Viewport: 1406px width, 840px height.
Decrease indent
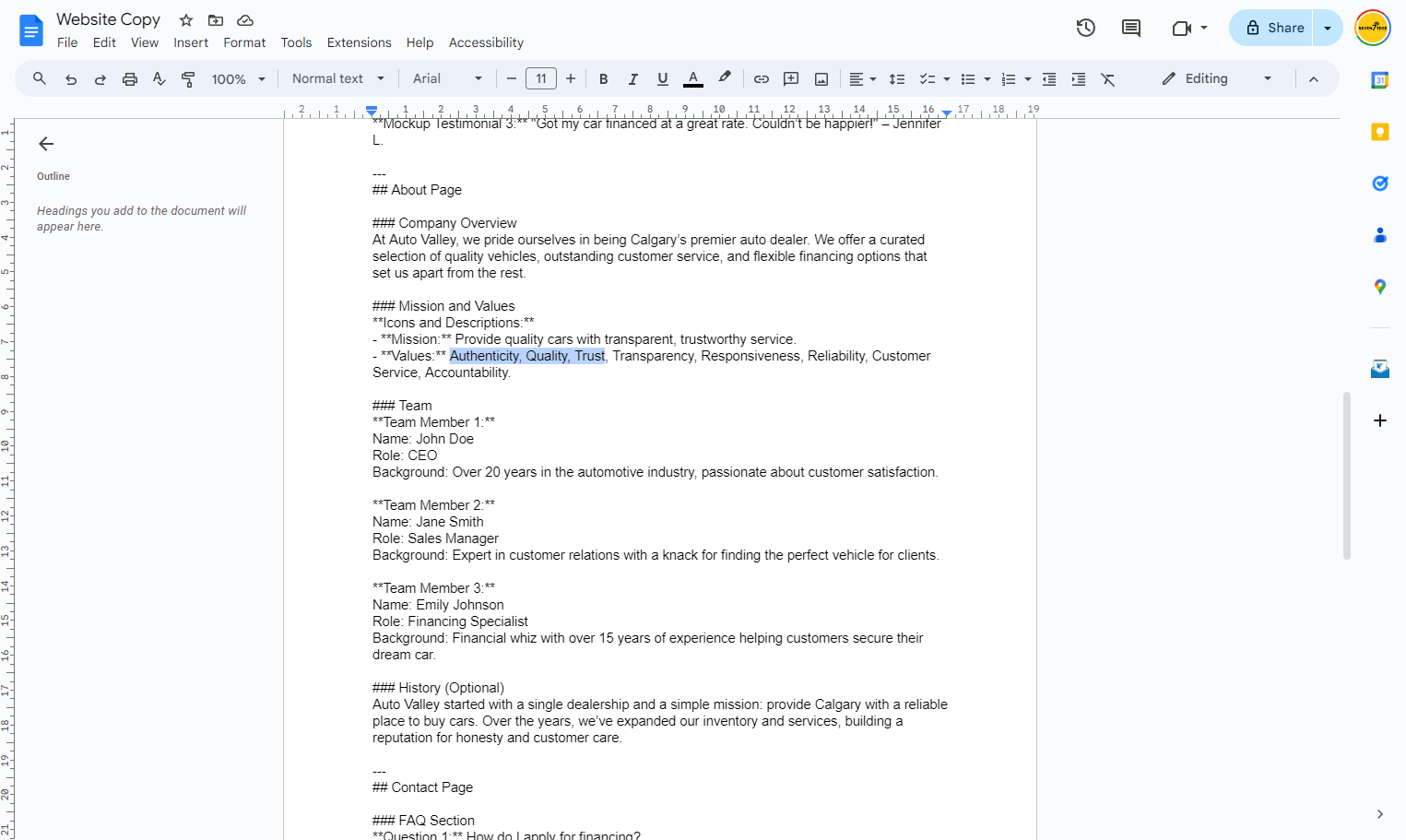tap(1049, 79)
